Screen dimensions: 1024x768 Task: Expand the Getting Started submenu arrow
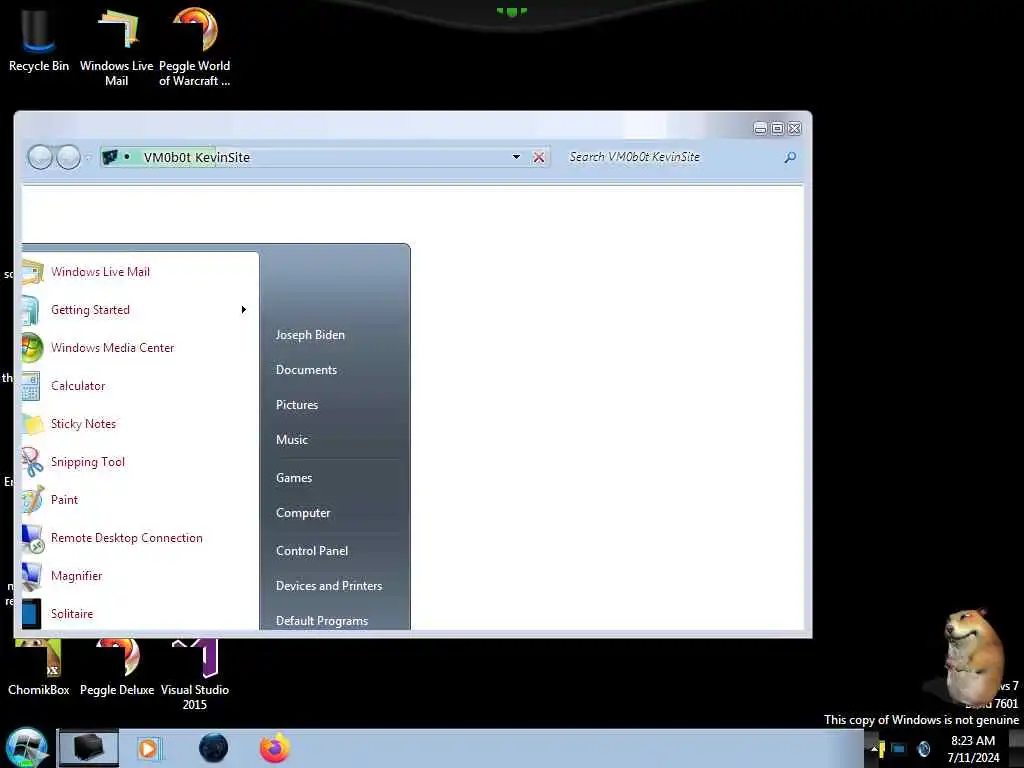(244, 310)
